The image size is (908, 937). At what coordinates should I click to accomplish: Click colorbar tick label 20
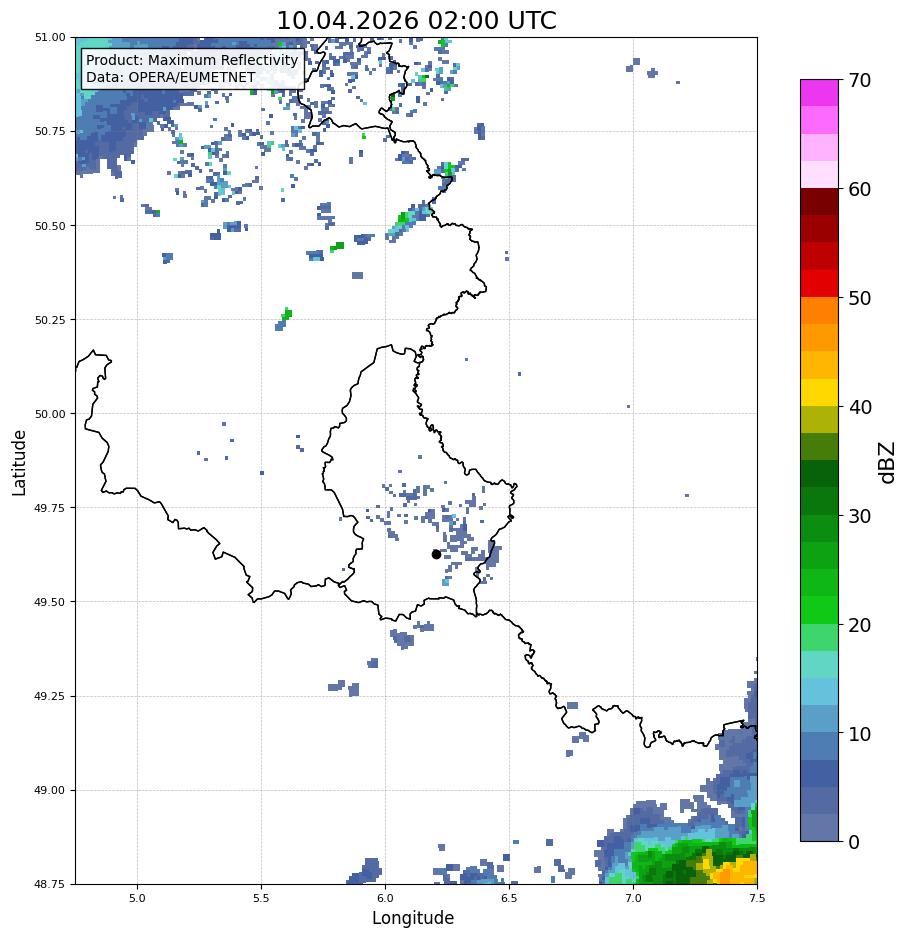pyautogui.click(x=860, y=625)
